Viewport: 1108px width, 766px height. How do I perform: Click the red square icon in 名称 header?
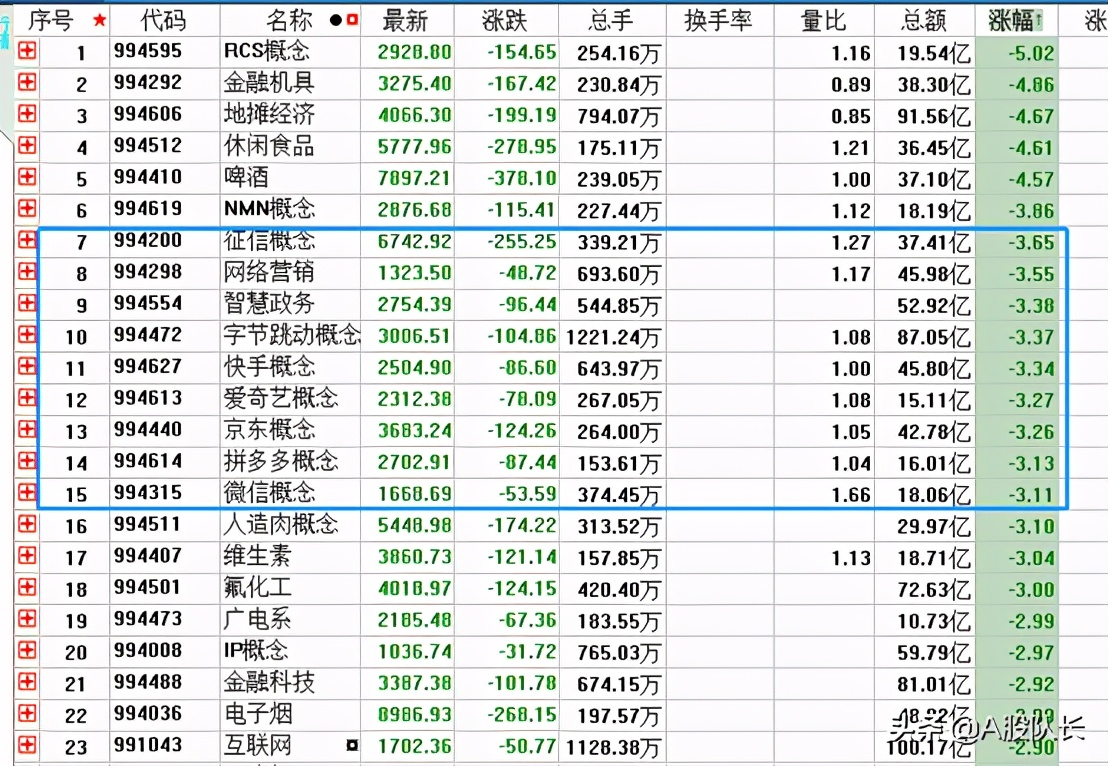coord(351,20)
